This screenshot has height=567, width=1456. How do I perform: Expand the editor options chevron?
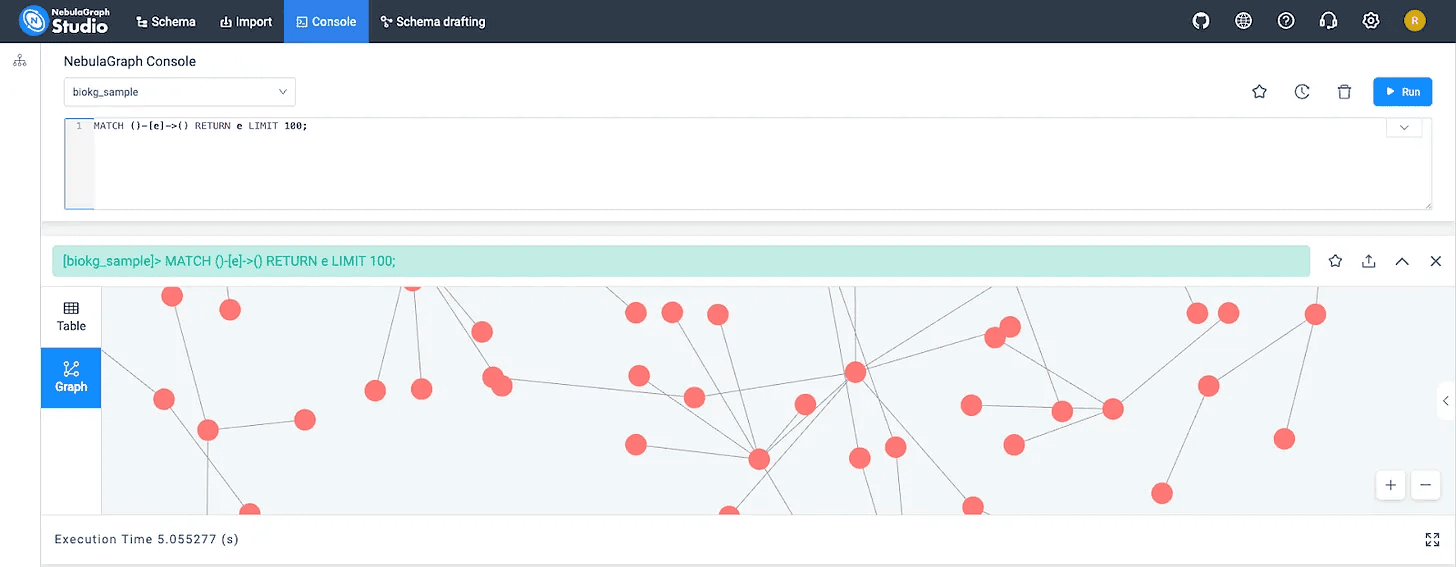1404,128
